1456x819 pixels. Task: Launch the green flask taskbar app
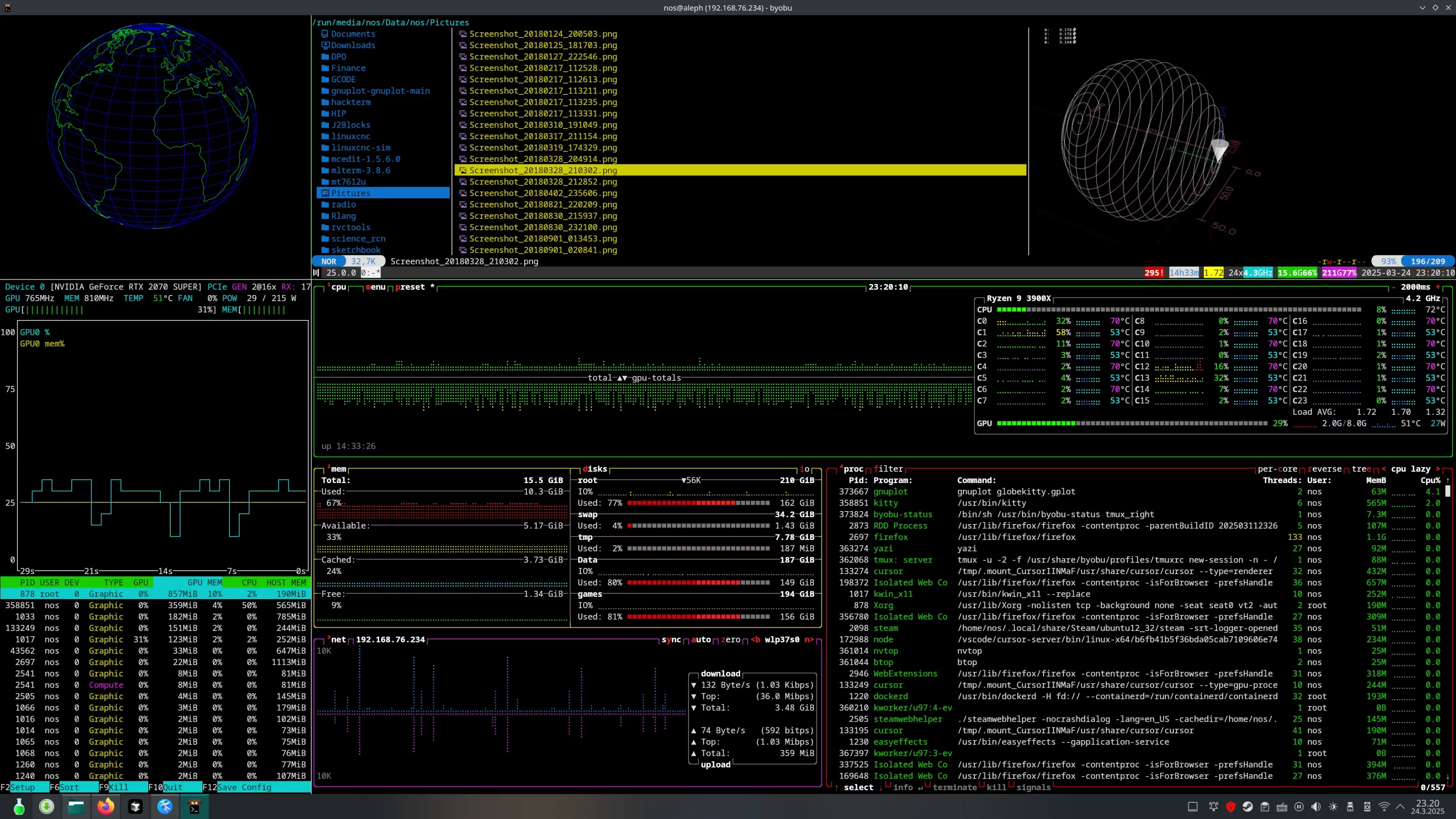click(19, 806)
